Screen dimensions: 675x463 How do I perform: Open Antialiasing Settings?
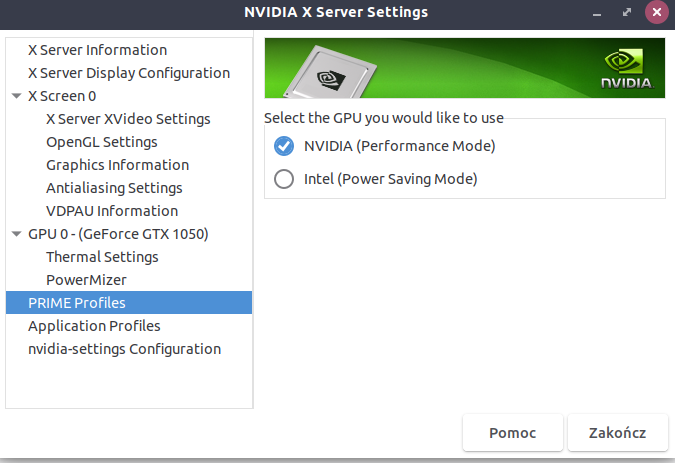(114, 188)
